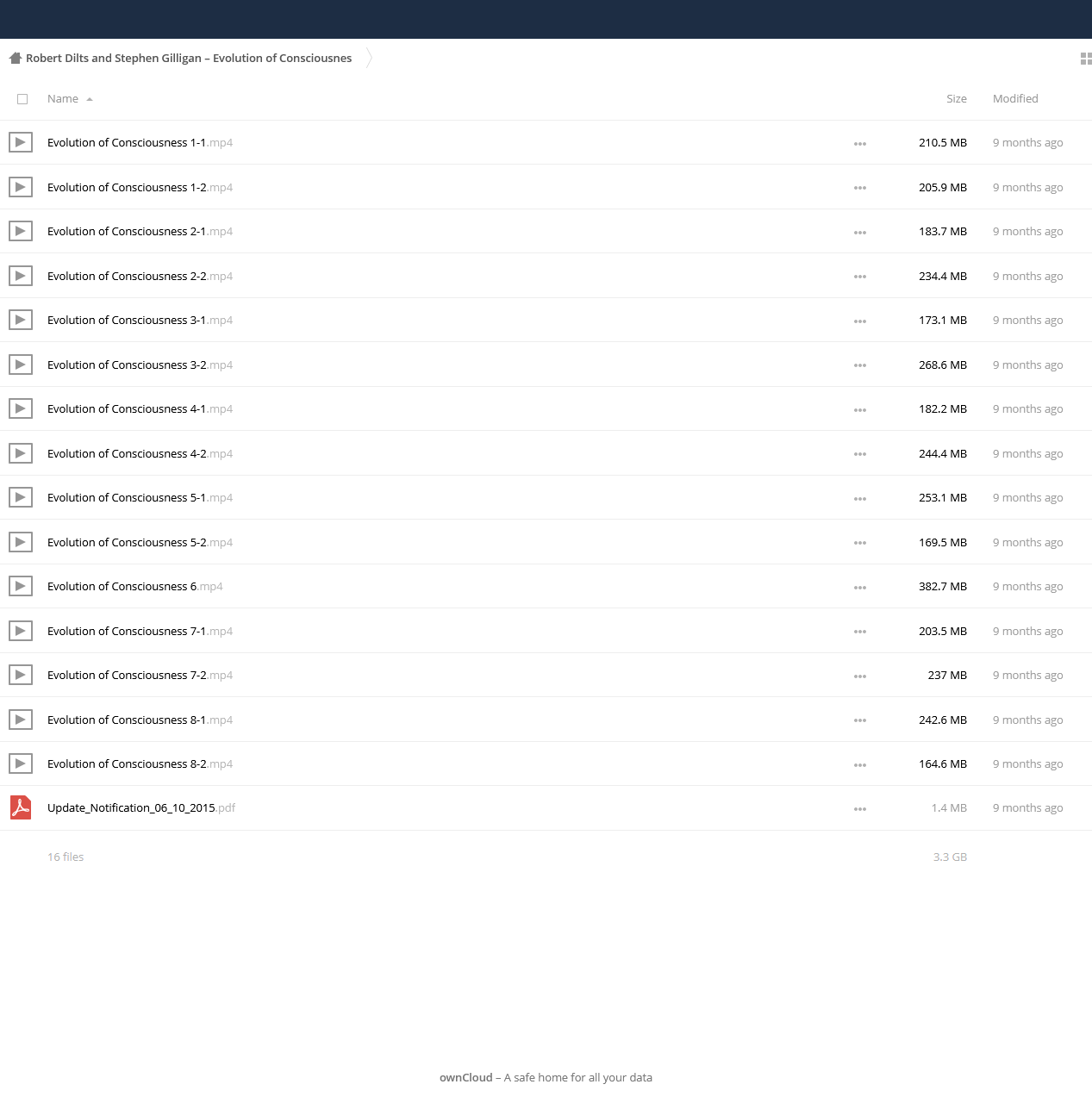Click the home icon in breadcrumb
This screenshot has height=1103, width=1092.
click(x=15, y=59)
